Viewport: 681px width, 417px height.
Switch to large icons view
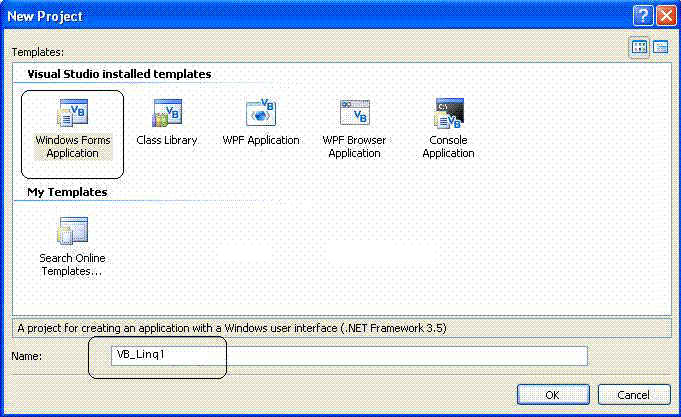639,47
